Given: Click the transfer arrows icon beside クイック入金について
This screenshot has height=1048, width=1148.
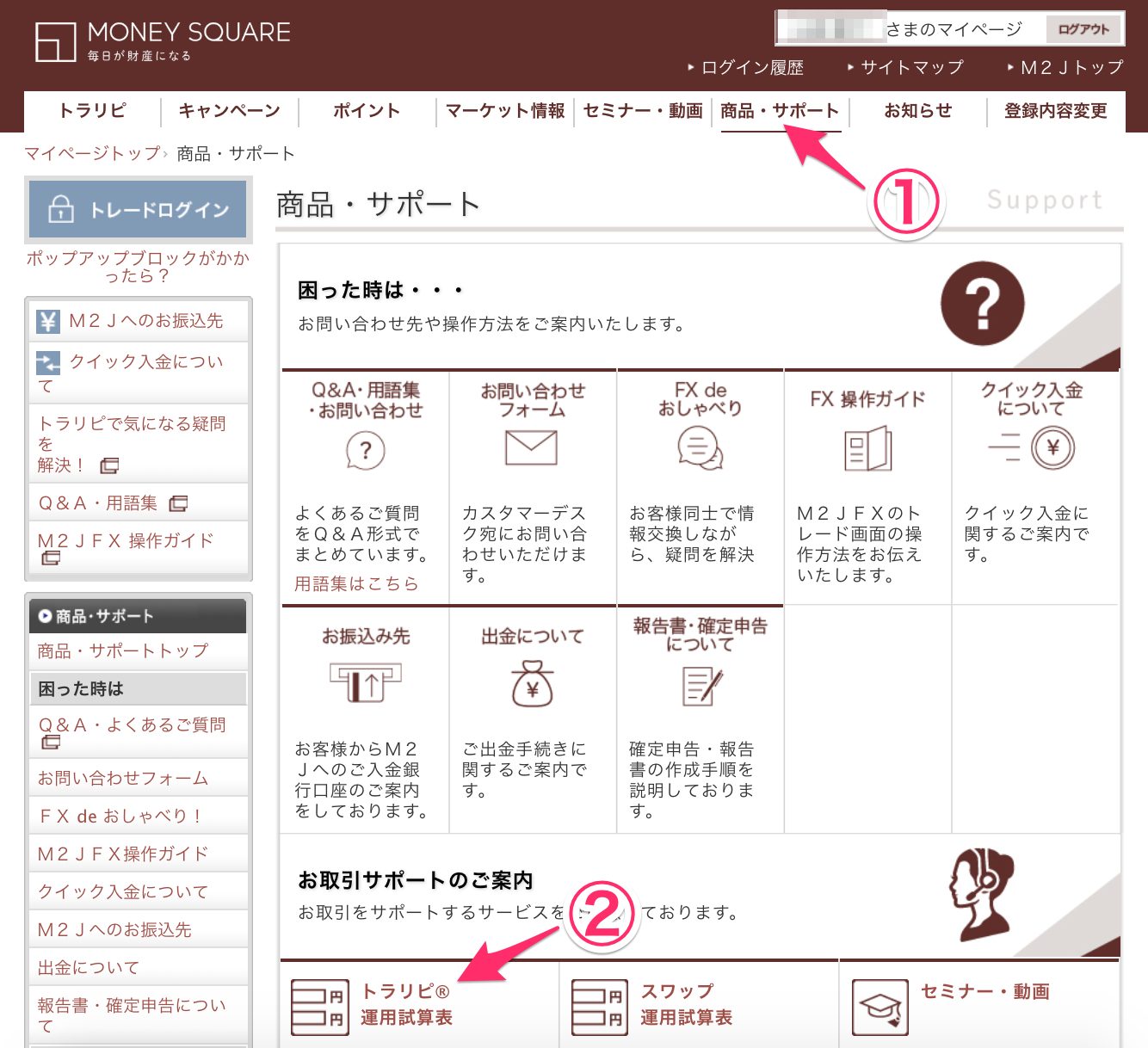Looking at the screenshot, I should click(x=48, y=362).
